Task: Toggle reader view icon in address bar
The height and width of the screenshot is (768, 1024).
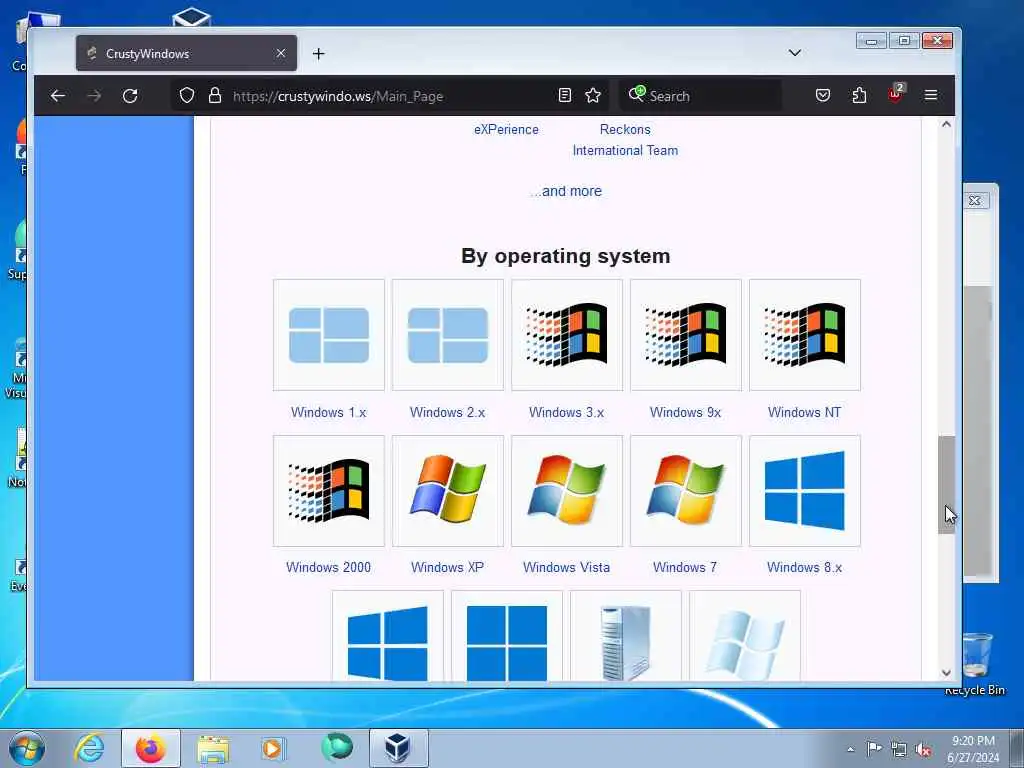Action: coord(565,96)
